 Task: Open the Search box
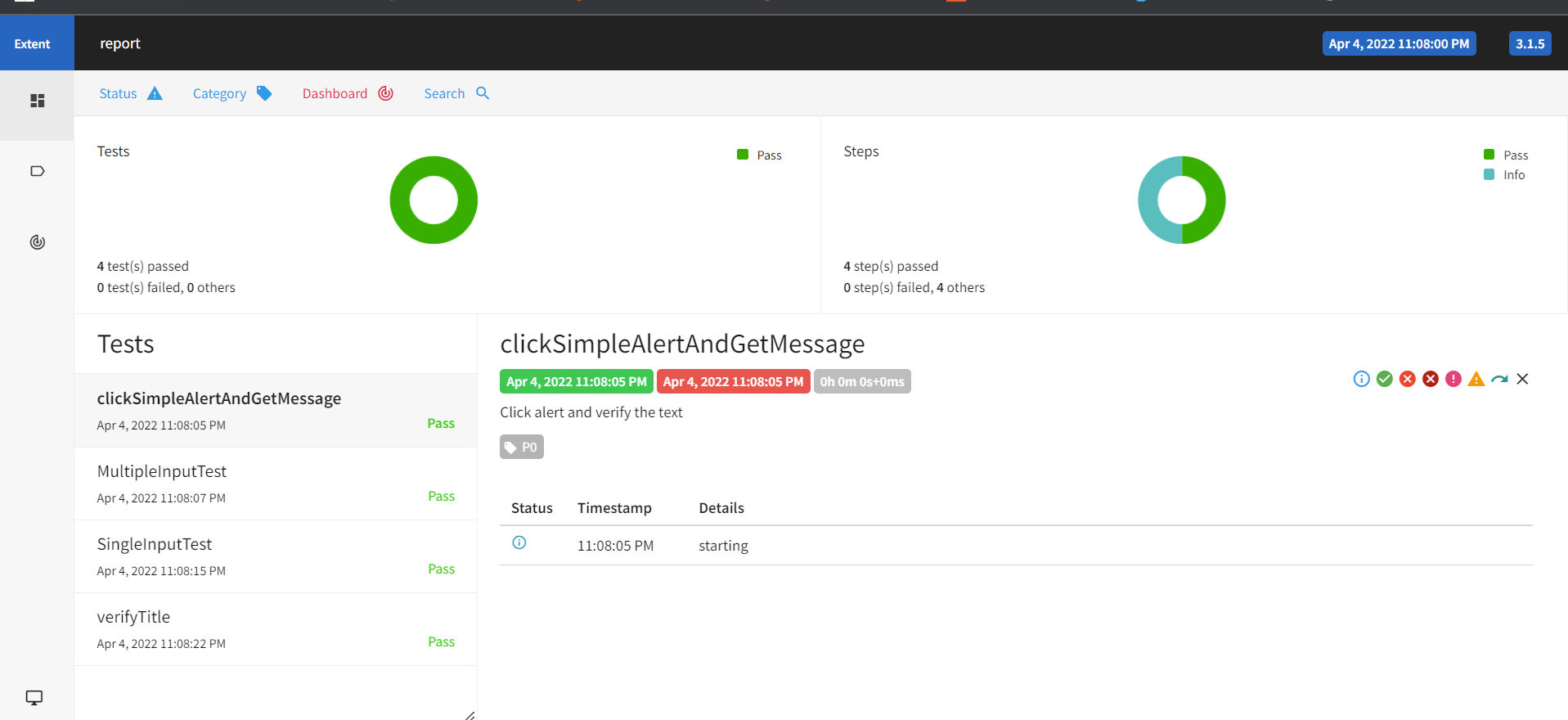coord(456,93)
